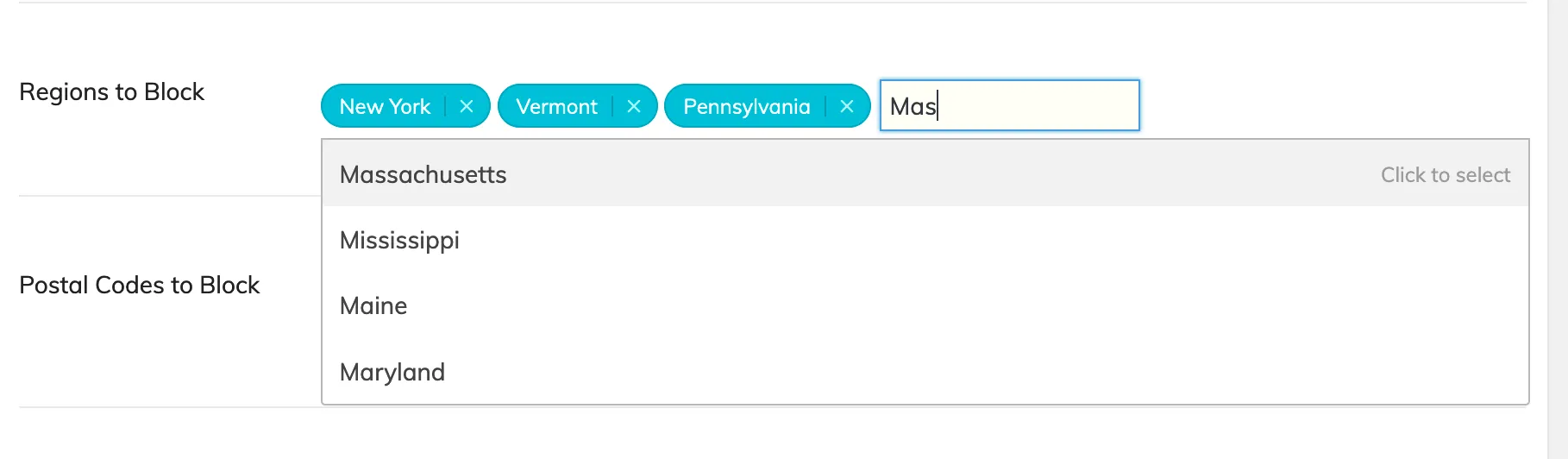The height and width of the screenshot is (459, 1568).
Task: Select Massachusetts from the suggestions list
Action: pyautogui.click(x=925, y=173)
